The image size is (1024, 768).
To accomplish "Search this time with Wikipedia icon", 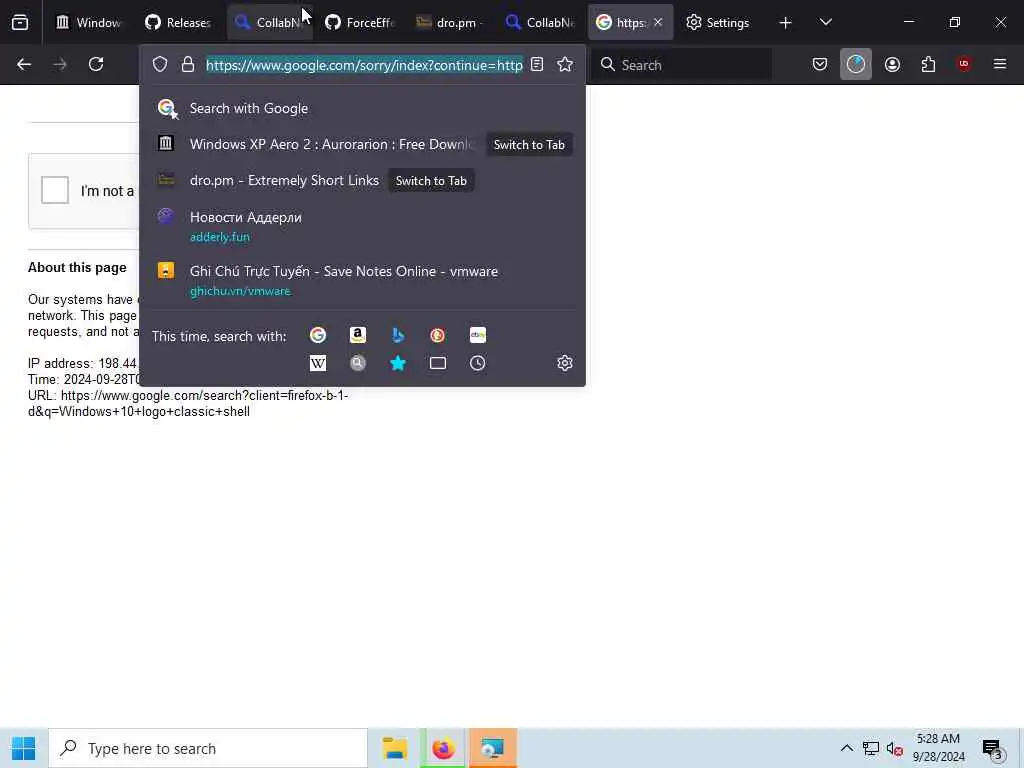I will pyautogui.click(x=318, y=363).
